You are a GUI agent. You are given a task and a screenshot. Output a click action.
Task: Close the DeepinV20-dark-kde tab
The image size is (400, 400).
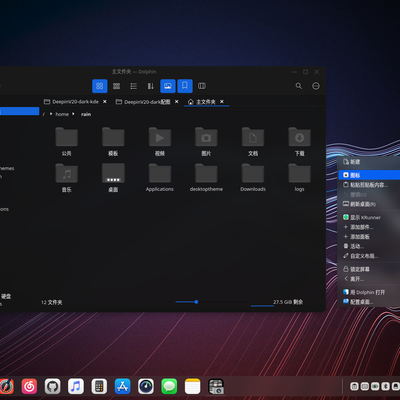pyautogui.click(x=105, y=102)
